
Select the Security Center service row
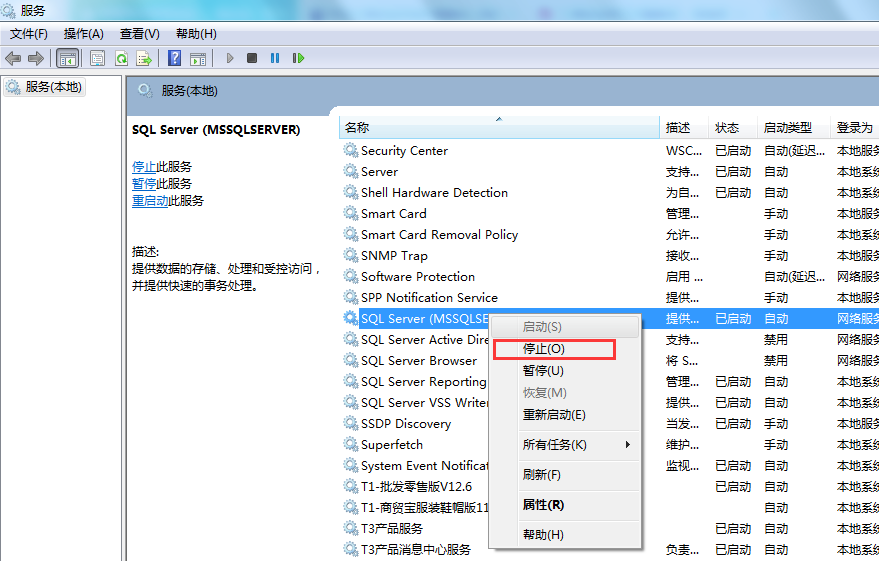609,151
